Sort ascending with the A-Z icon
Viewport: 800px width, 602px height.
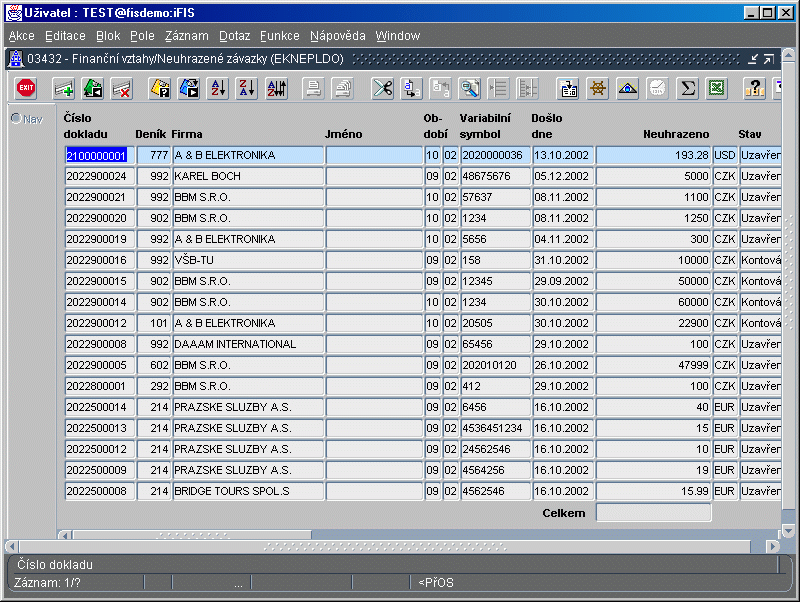[x=218, y=88]
